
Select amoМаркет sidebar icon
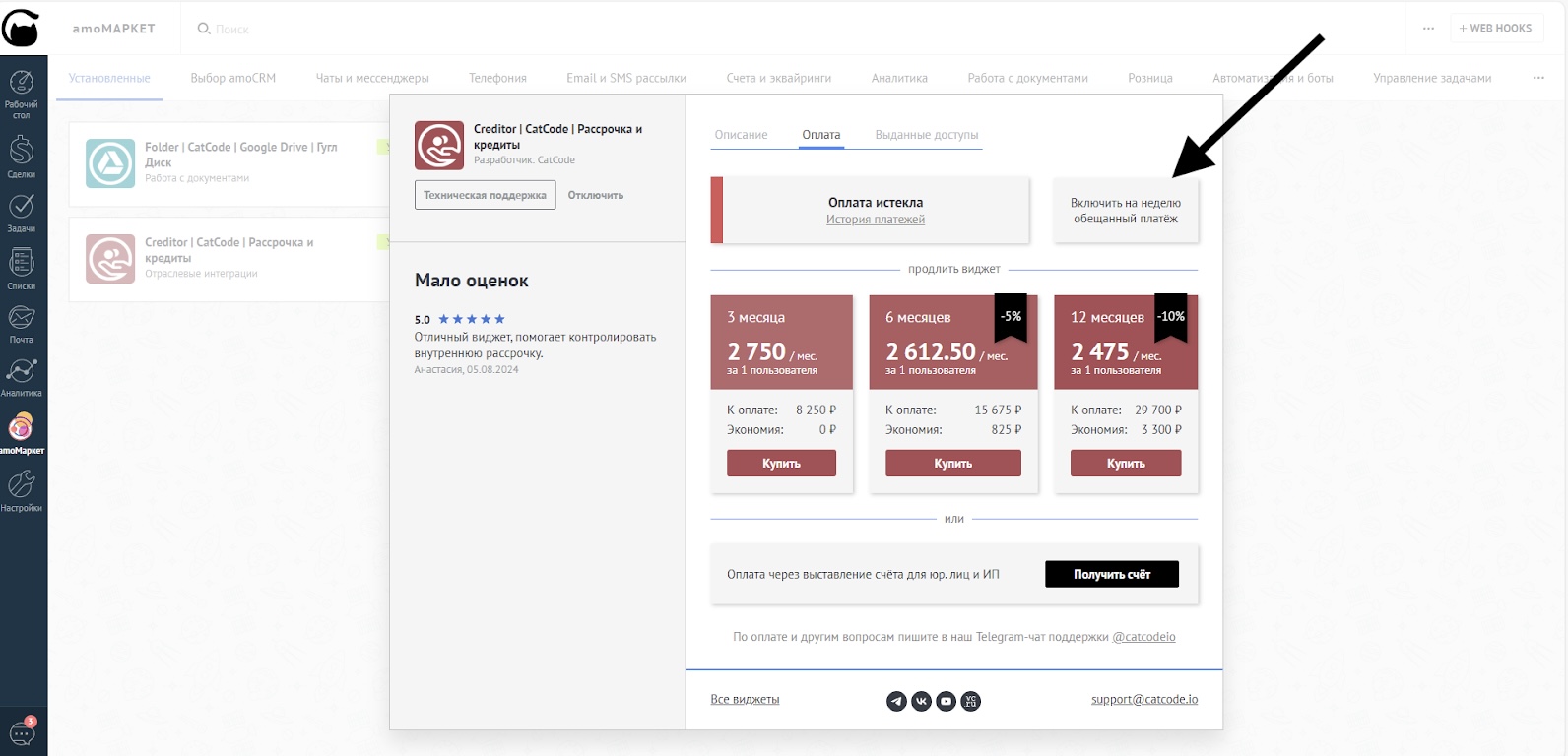pyautogui.click(x=21, y=433)
